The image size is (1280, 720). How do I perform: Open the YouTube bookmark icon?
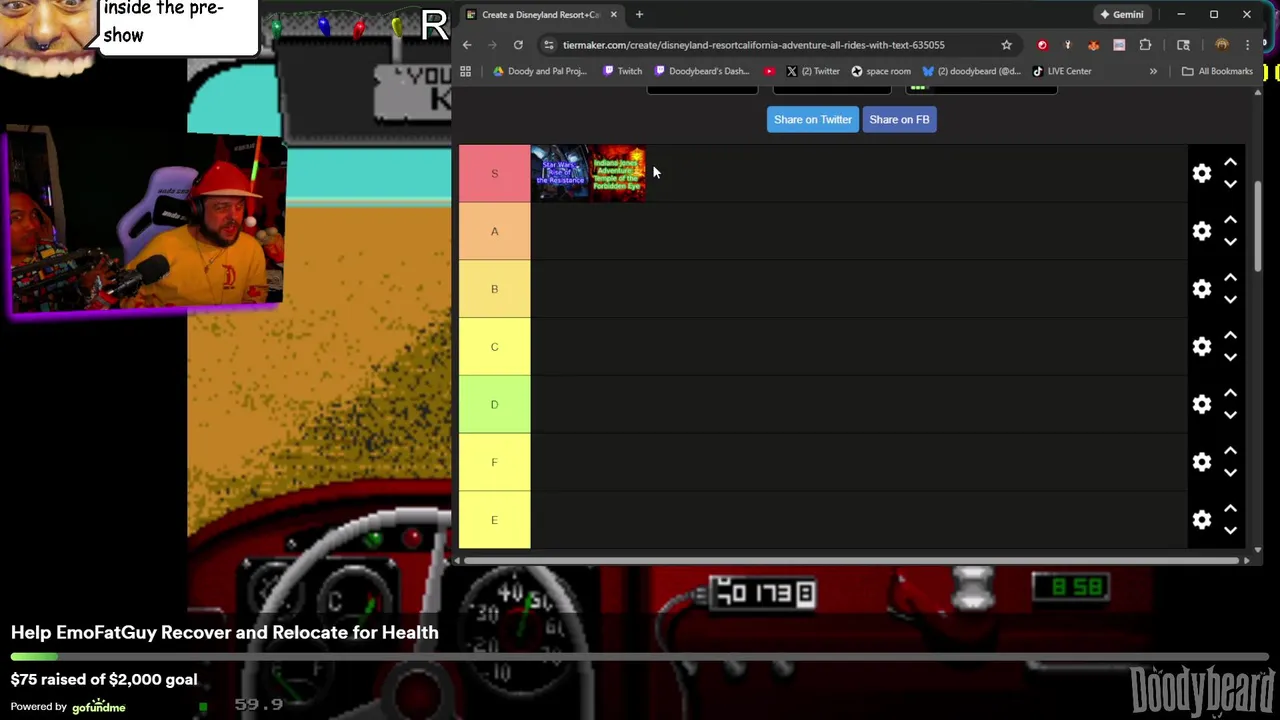coord(769,71)
